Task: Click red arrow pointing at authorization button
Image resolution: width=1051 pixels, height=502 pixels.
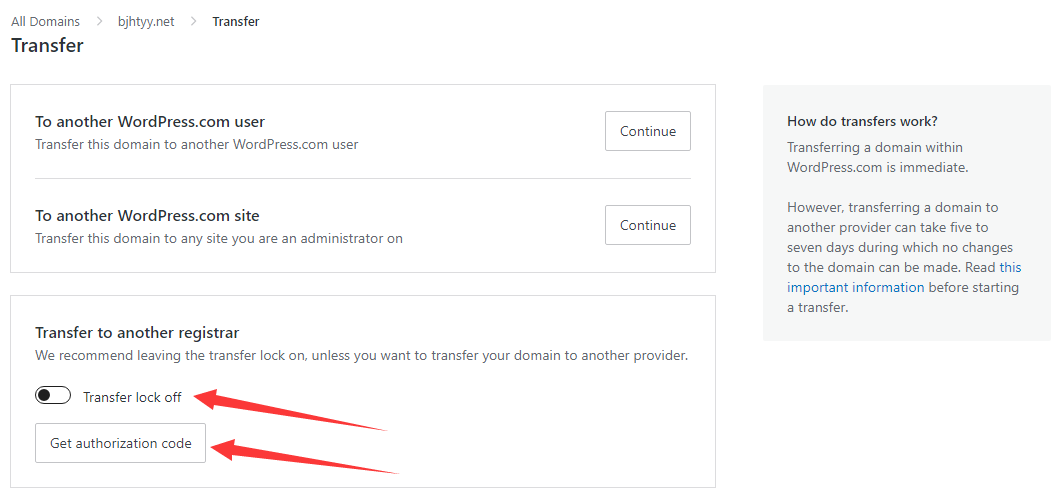Action: [x=310, y=457]
